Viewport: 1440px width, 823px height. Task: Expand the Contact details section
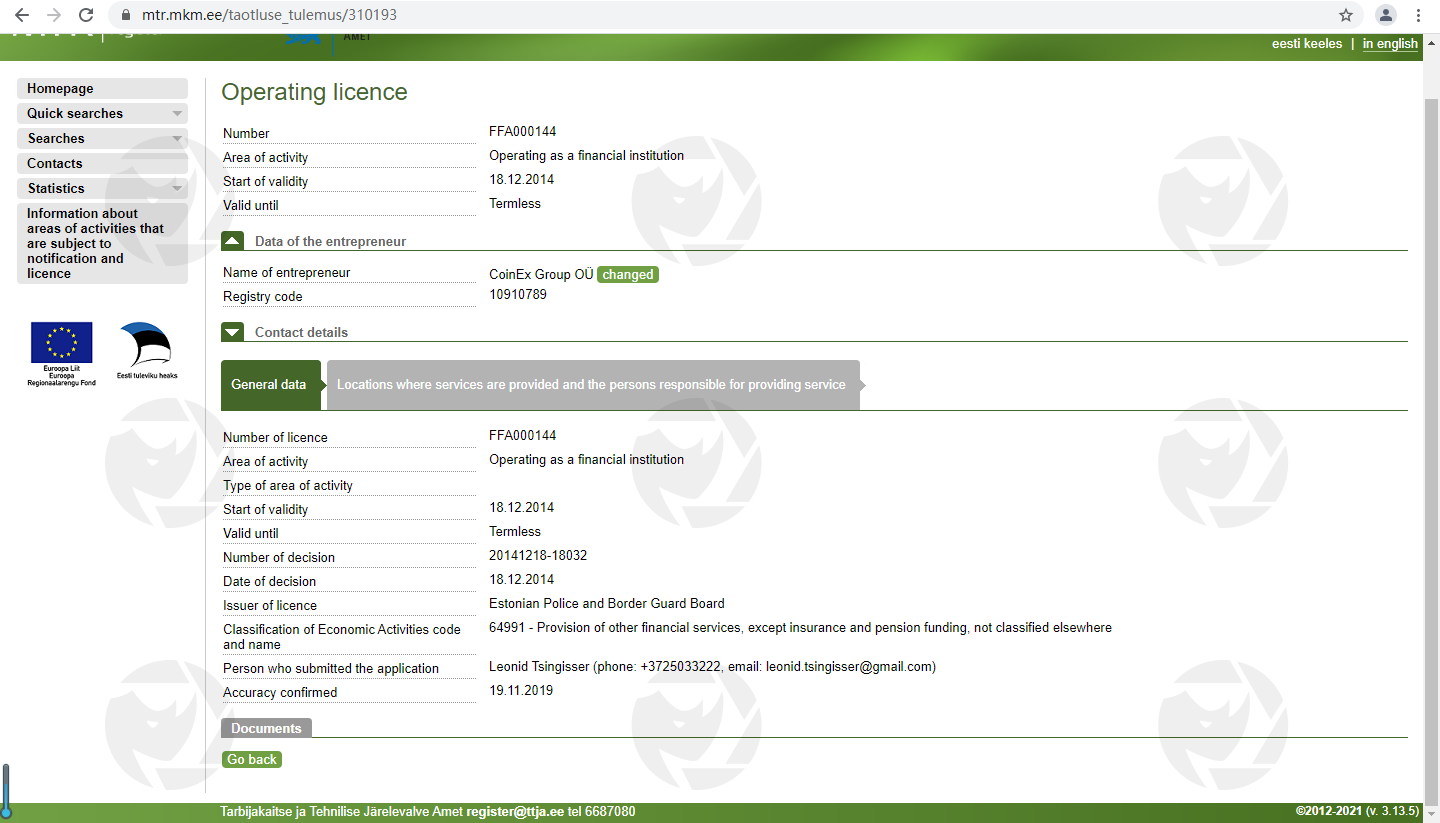232,332
